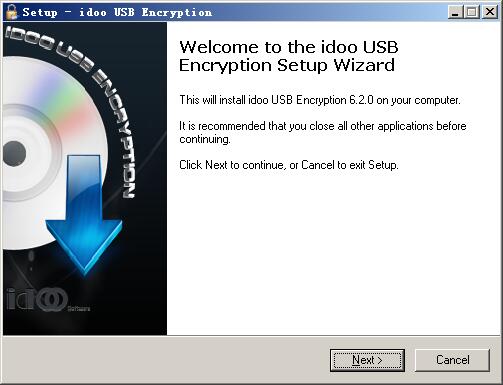Minimize the Setup window
This screenshot has height=385, width=503.
click(x=455, y=12)
